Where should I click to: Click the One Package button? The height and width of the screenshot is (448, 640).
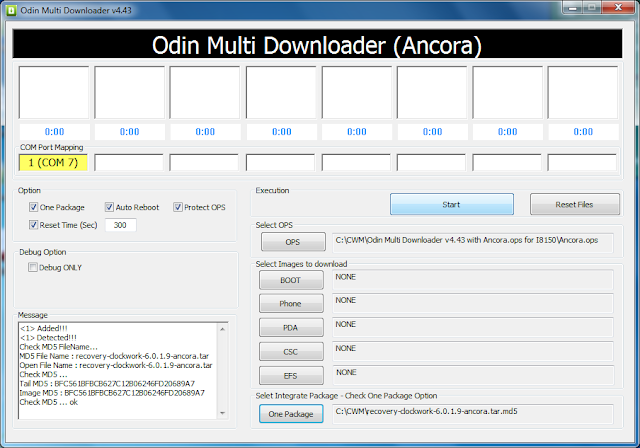click(x=291, y=414)
